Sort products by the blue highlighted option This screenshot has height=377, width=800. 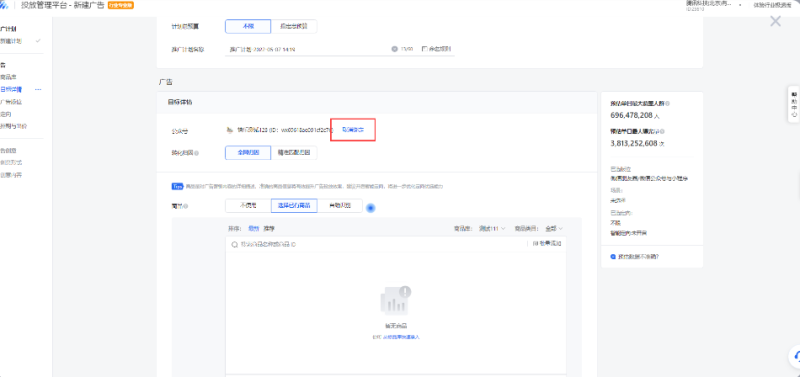(x=254, y=229)
